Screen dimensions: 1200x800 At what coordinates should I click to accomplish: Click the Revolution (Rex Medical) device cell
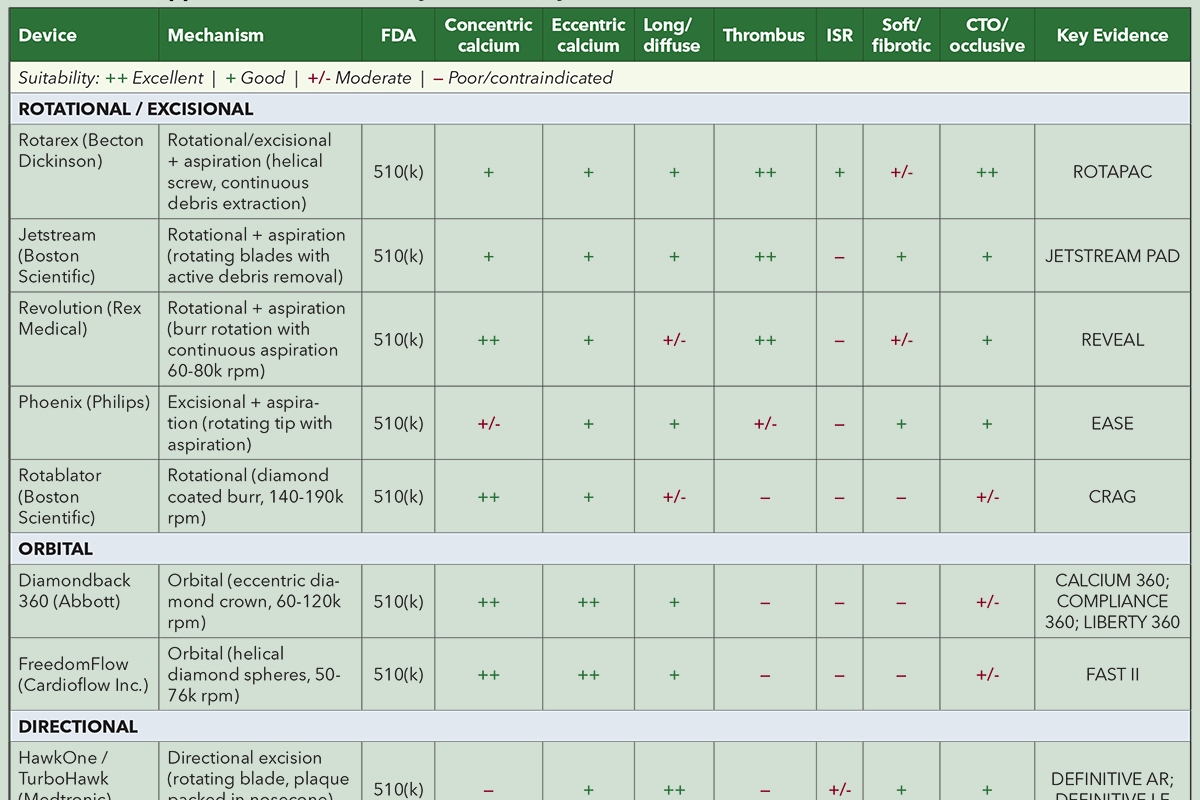coord(84,340)
